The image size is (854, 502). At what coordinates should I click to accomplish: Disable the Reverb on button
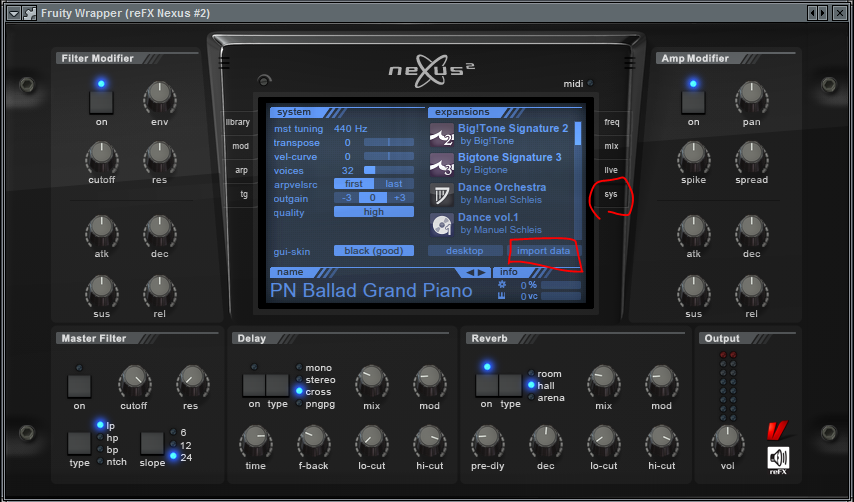(487, 385)
